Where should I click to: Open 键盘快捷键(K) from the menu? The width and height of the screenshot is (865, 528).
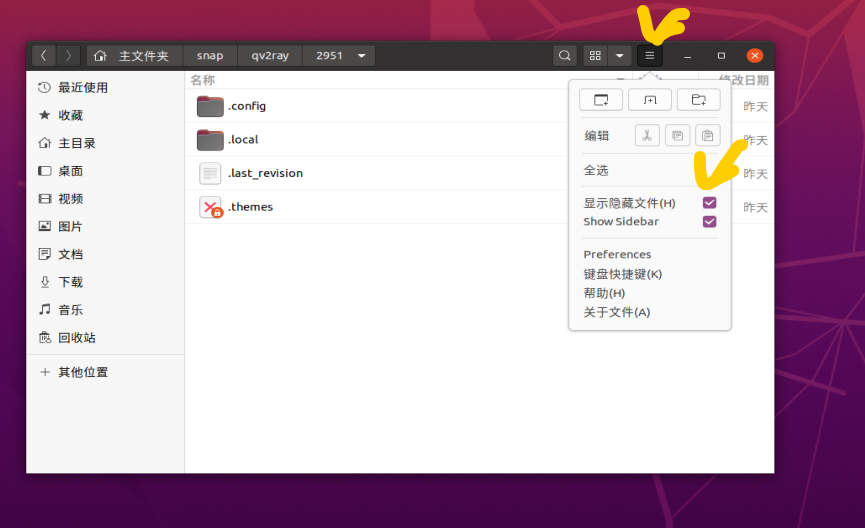(x=623, y=274)
